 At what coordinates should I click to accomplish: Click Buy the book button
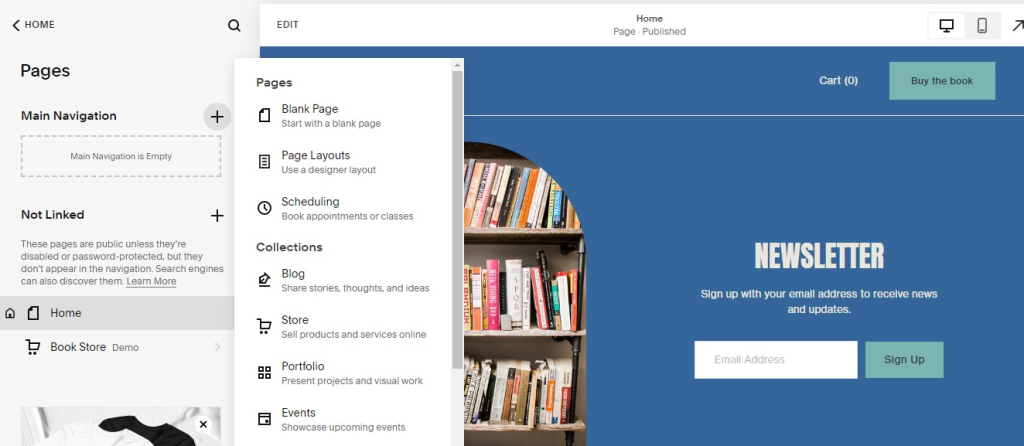[942, 81]
